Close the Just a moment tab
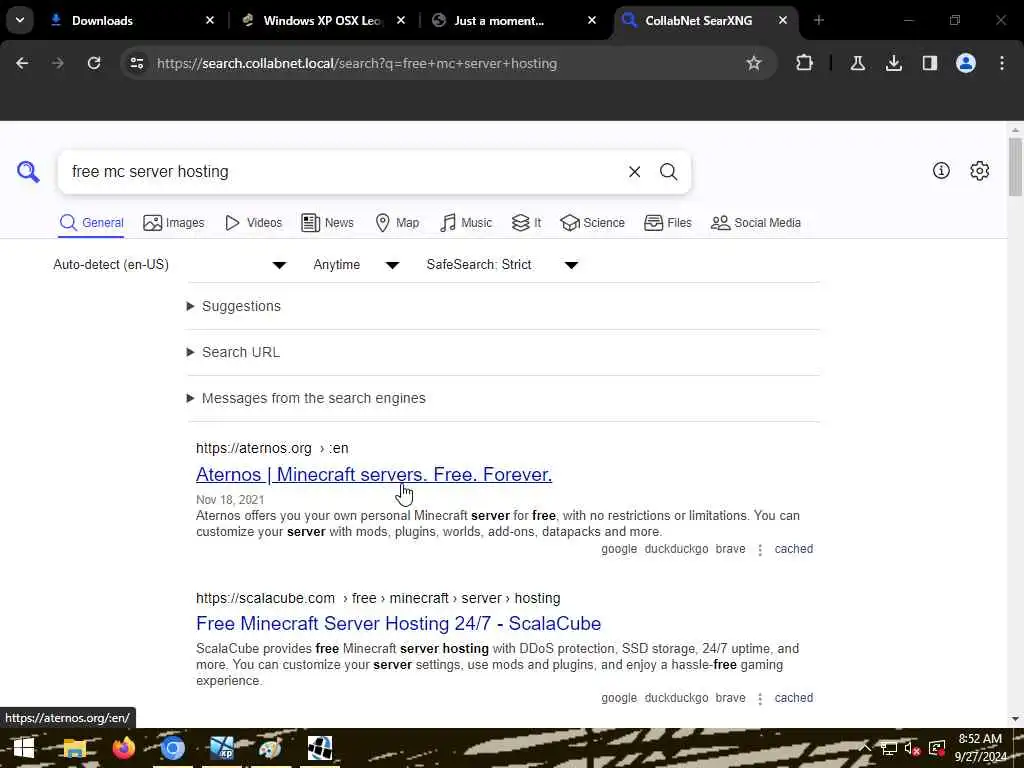Screen dimensions: 1024x768 point(592,20)
